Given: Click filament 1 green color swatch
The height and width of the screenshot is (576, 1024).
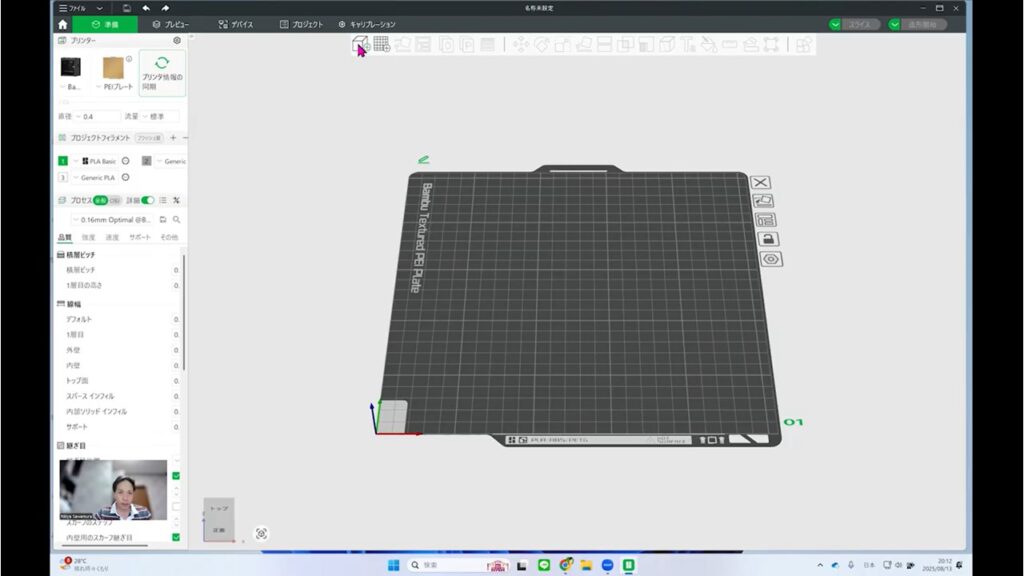Looking at the screenshot, I should click(x=63, y=161).
